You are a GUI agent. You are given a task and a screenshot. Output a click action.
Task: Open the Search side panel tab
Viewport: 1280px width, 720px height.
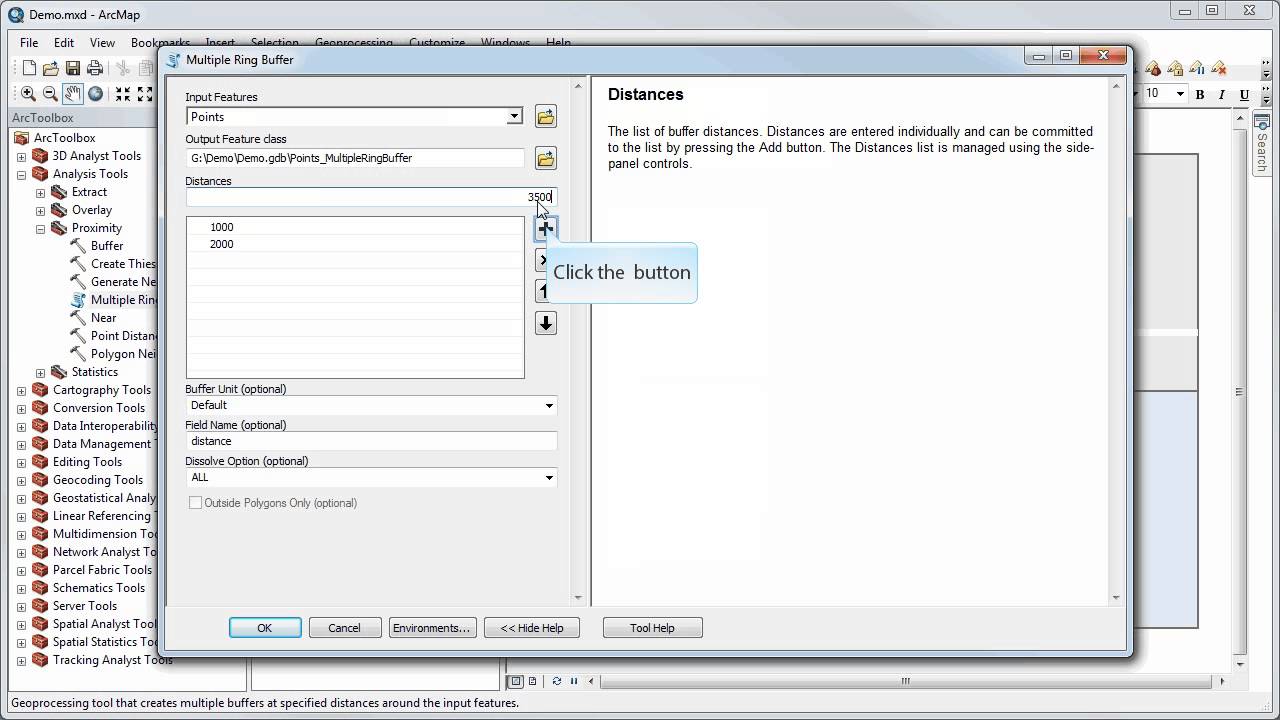pyautogui.click(x=1262, y=144)
